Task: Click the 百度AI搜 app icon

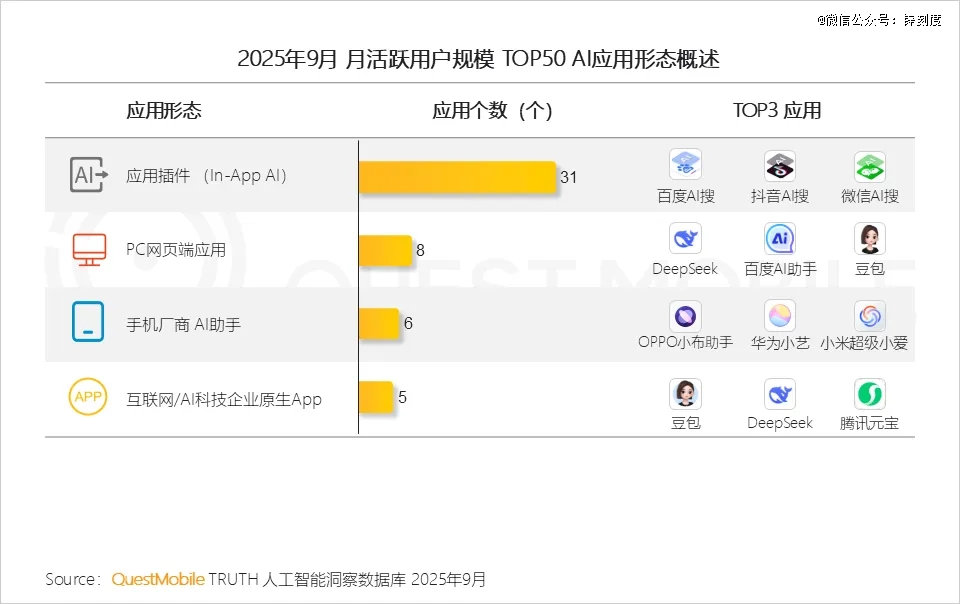Action: click(685, 165)
